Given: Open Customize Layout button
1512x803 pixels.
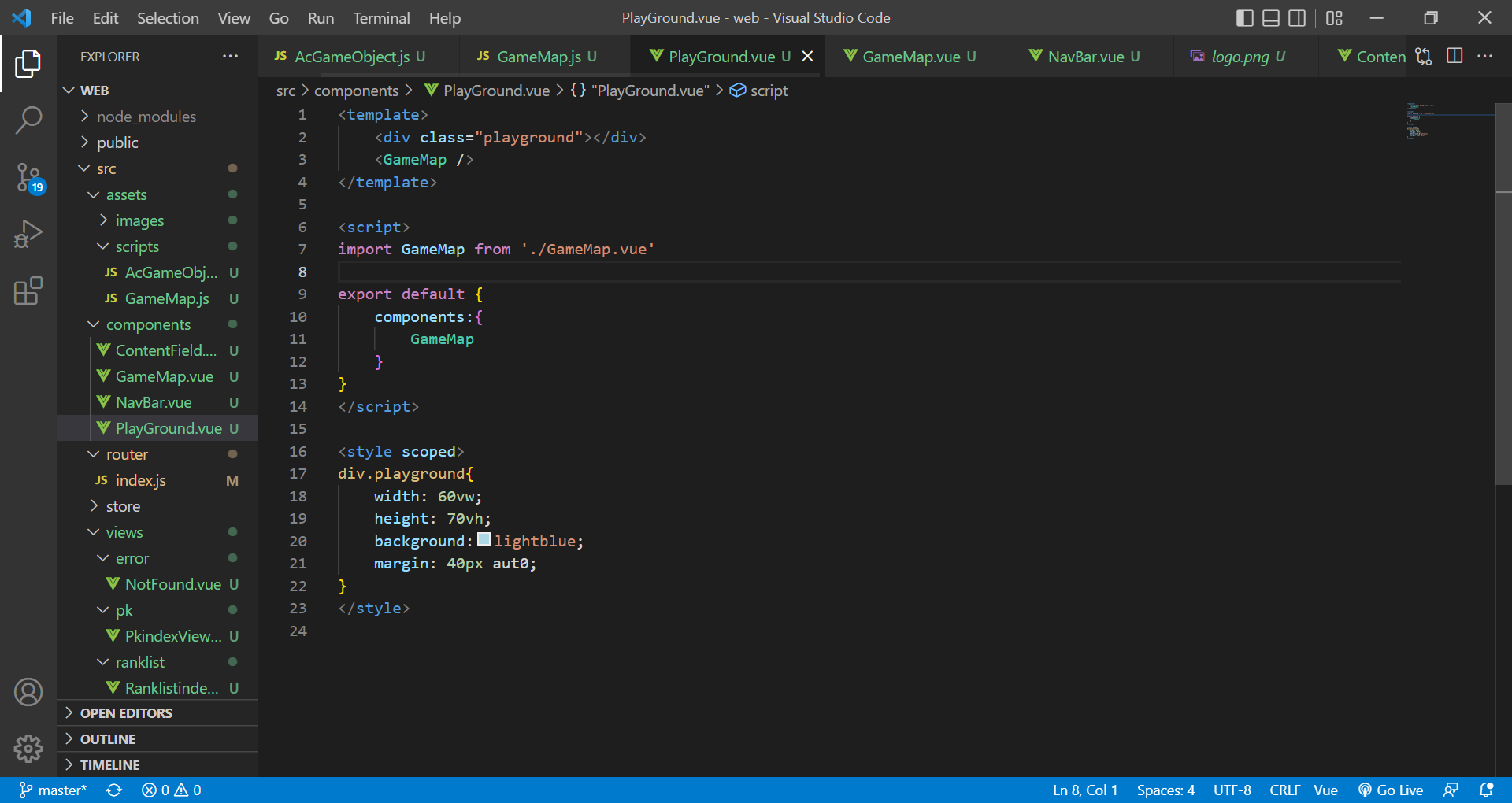Looking at the screenshot, I should pyautogui.click(x=1334, y=17).
